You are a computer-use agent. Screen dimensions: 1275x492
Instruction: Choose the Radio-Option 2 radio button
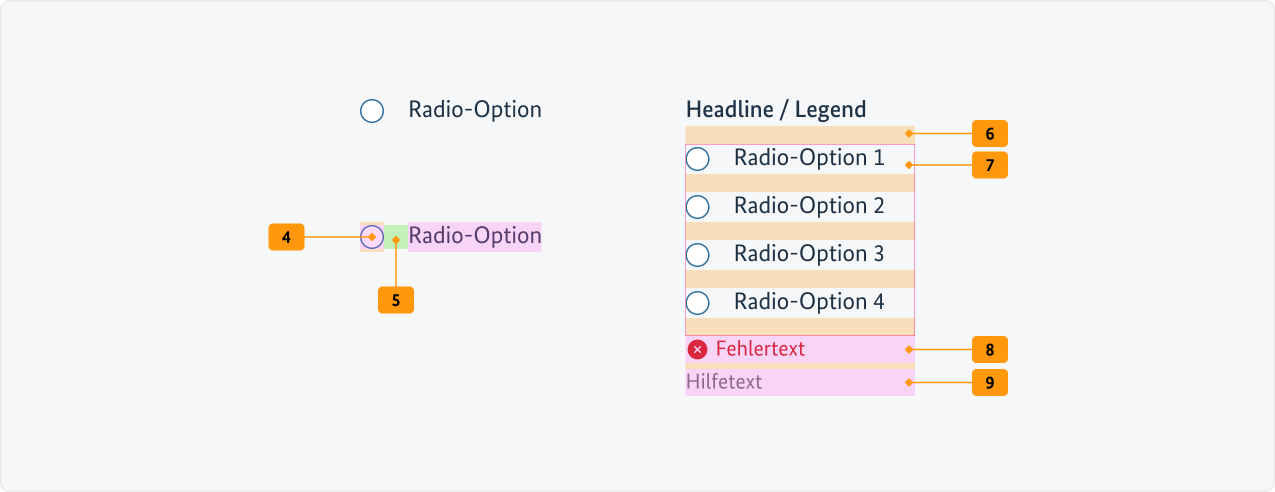click(698, 207)
